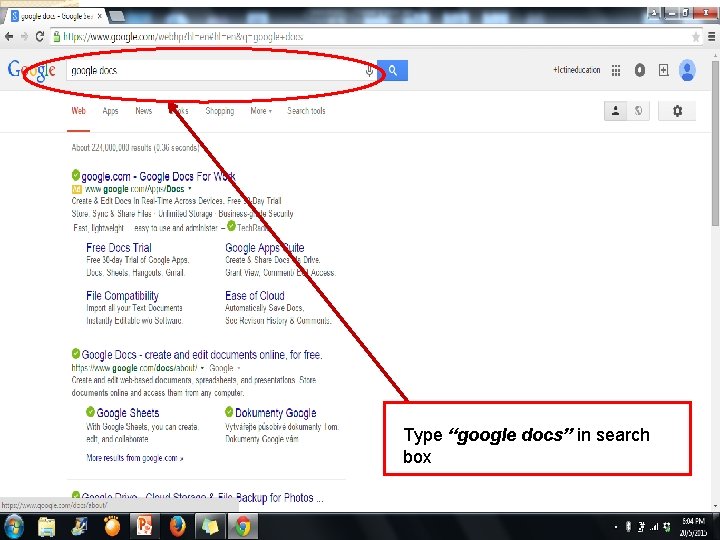Click the address bar URL
Image resolution: width=720 pixels, height=540 pixels.
tap(183, 37)
